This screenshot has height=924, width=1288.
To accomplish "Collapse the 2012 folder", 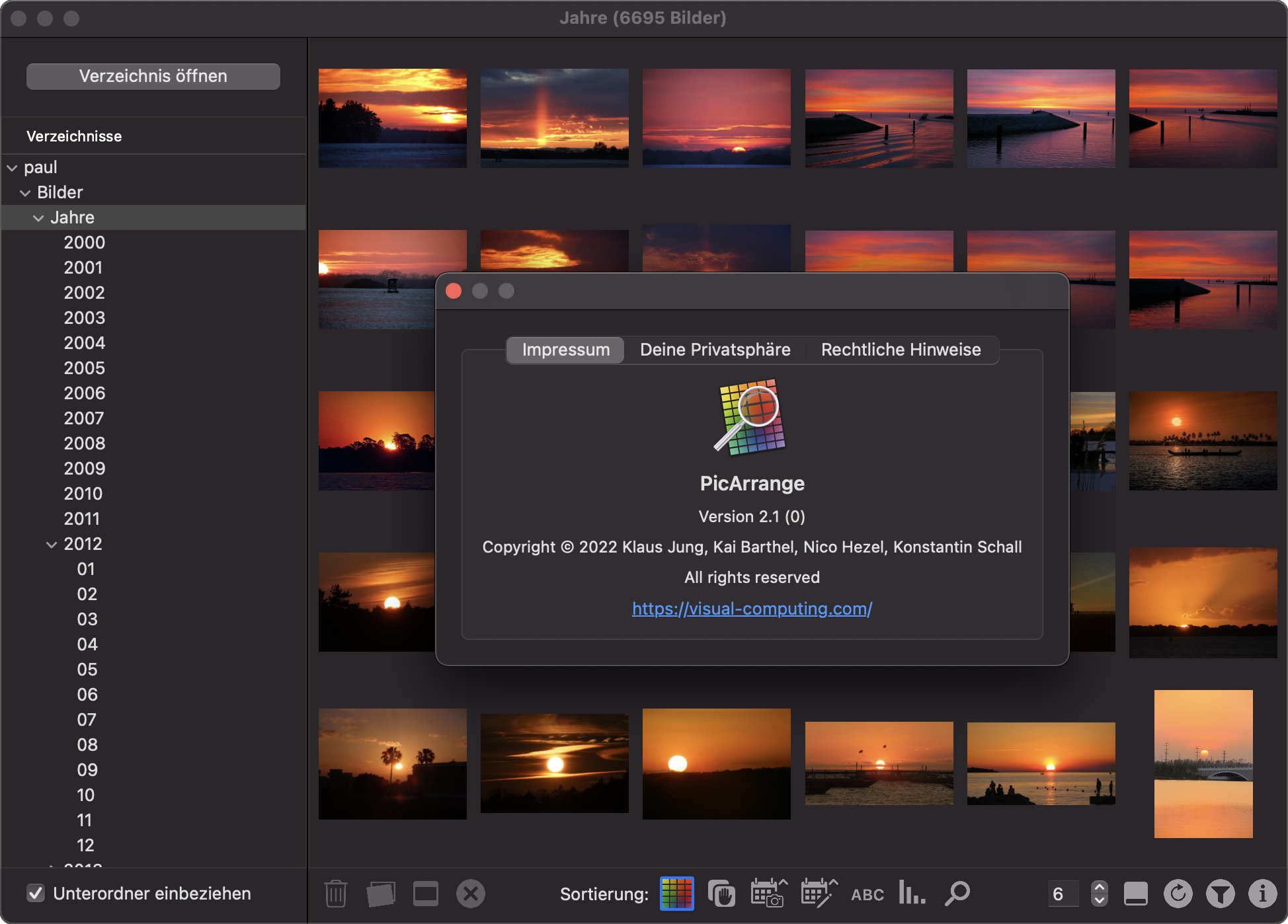I will (x=52, y=545).
